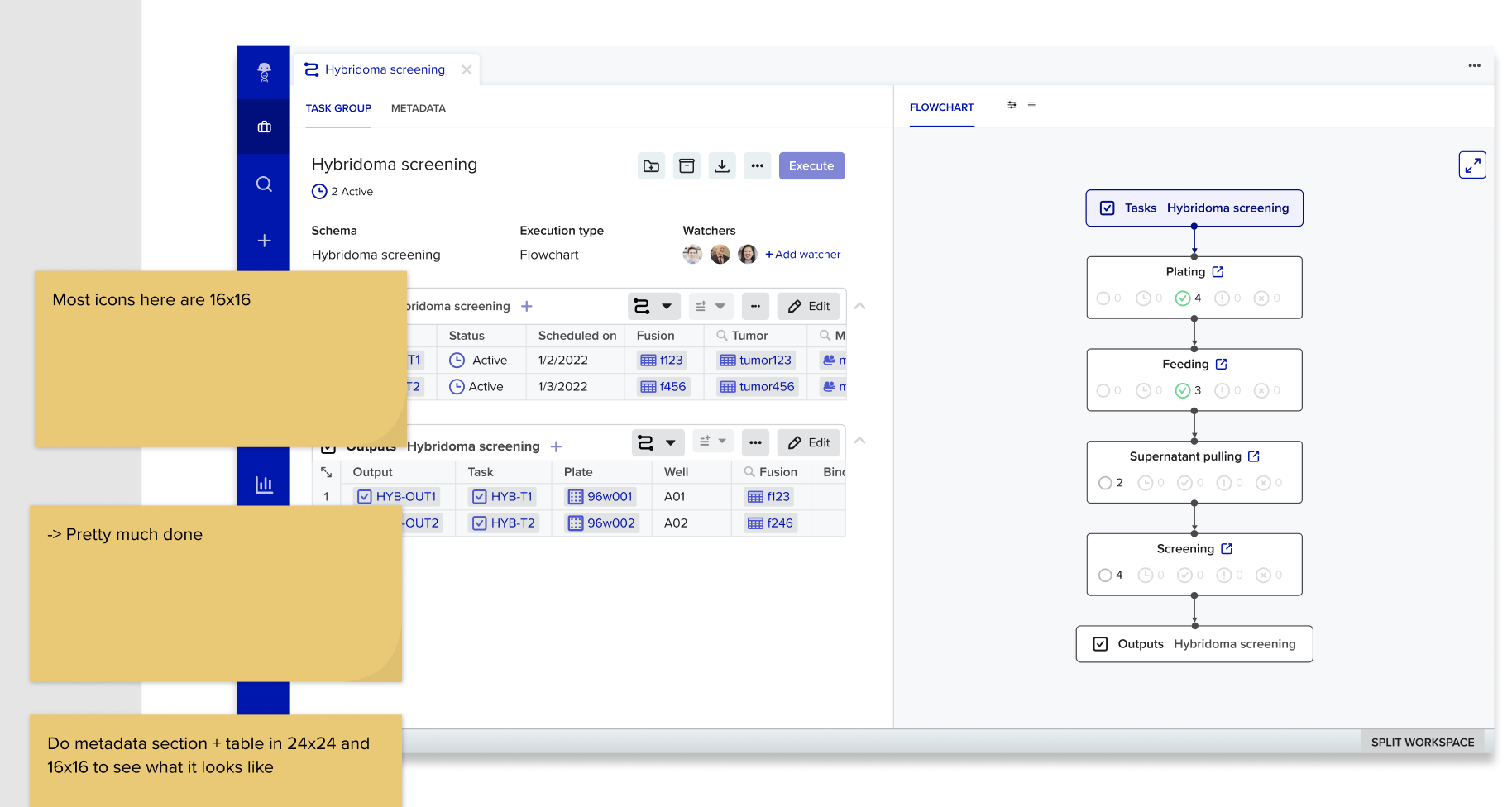Open the flow view dropdown in Outputs table toolbar
Image resolution: width=1512 pixels, height=807 pixels.
click(658, 442)
